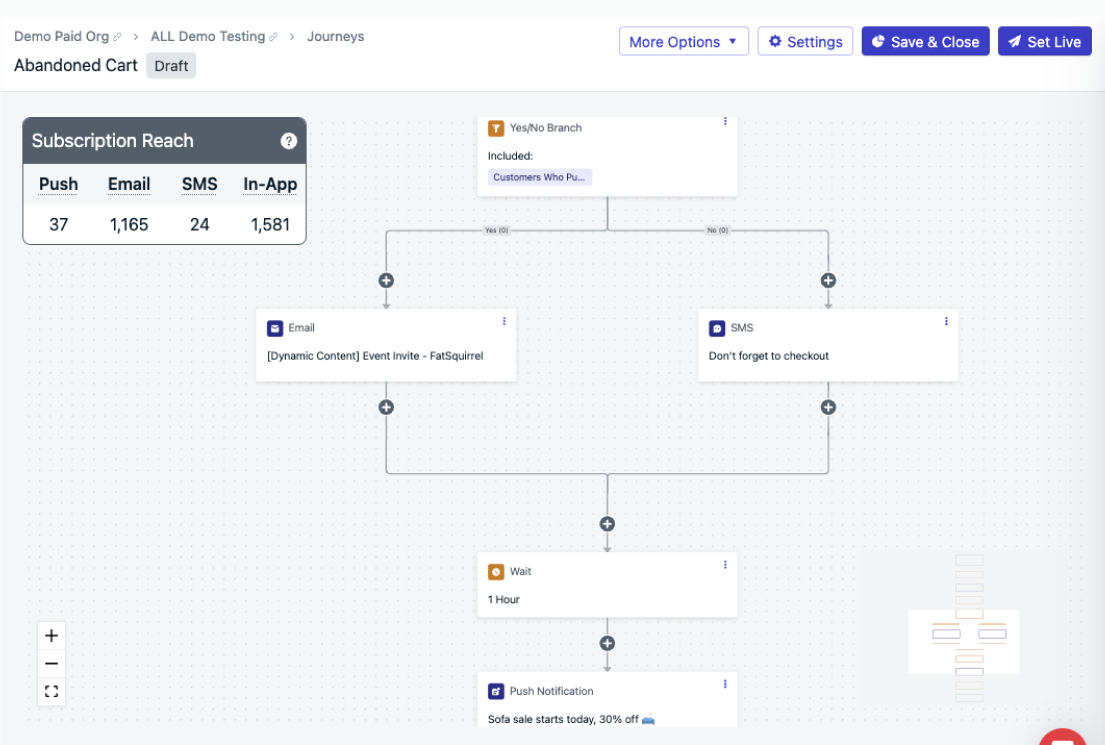Open Email node three-dot menu
The image size is (1105, 745).
point(504,321)
